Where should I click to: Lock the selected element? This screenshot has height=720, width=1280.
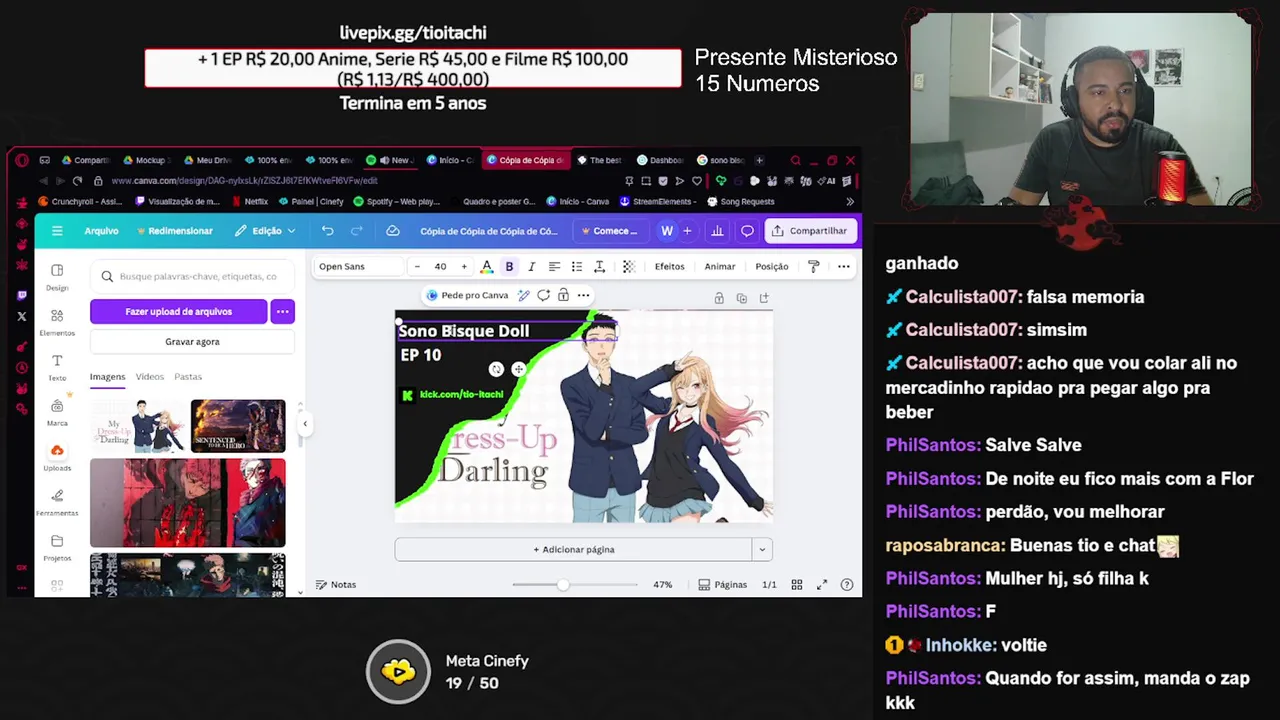tap(564, 296)
